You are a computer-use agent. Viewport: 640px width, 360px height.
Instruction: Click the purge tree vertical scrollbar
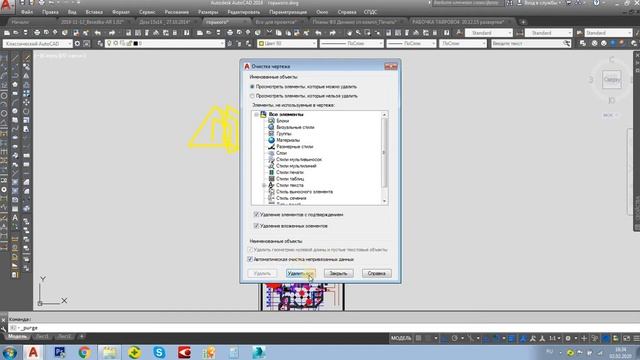click(384, 158)
